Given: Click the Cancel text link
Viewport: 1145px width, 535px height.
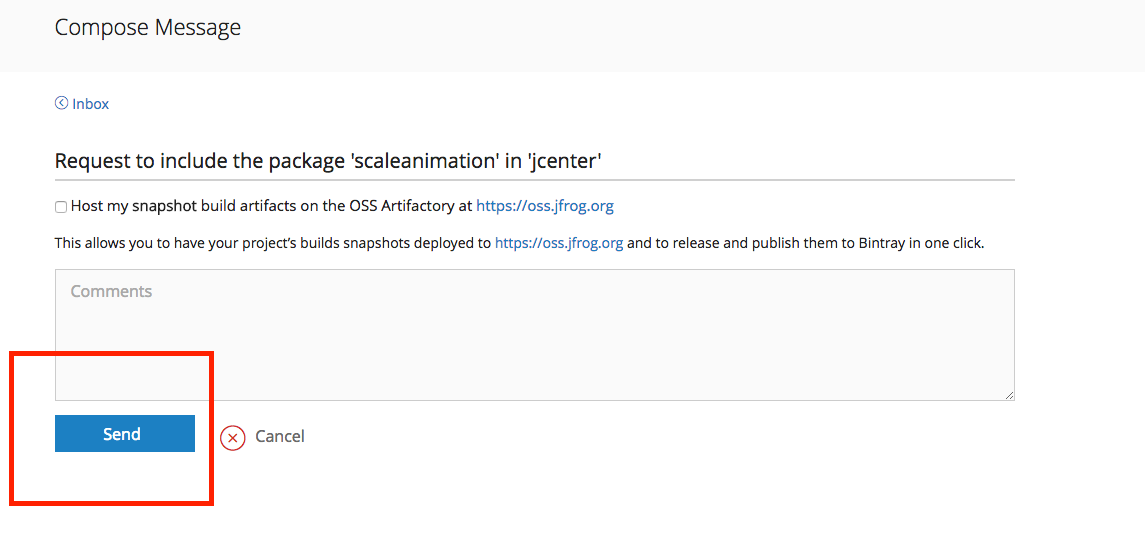Looking at the screenshot, I should (280, 436).
